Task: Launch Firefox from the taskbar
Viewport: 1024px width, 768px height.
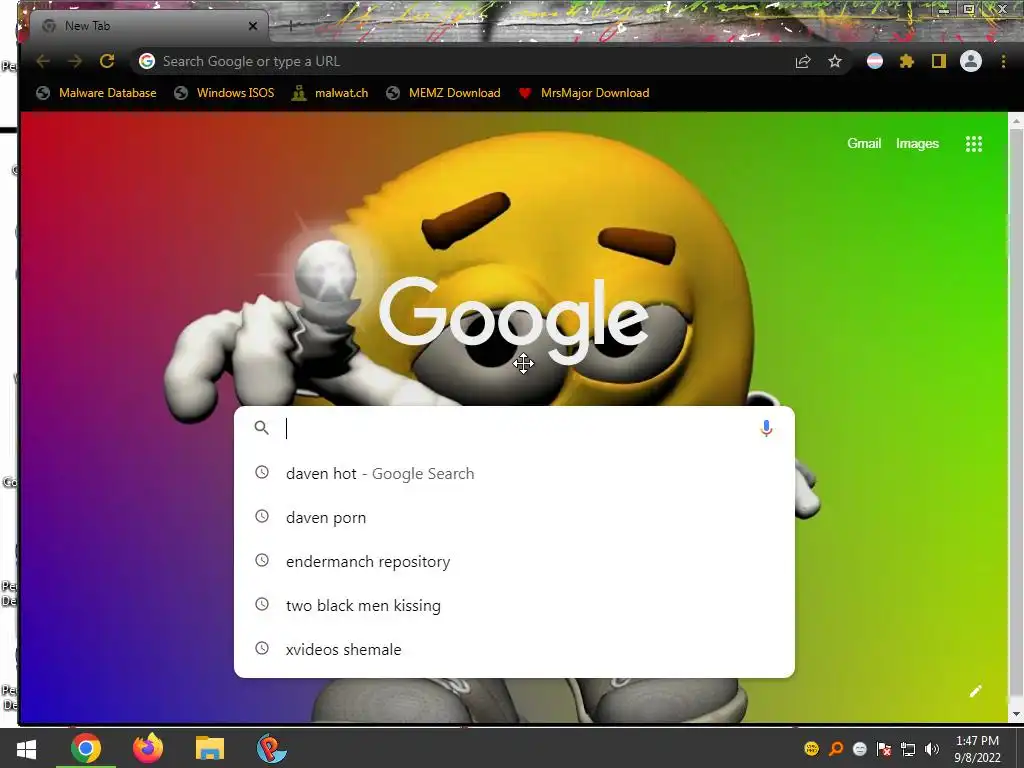Action: click(148, 748)
